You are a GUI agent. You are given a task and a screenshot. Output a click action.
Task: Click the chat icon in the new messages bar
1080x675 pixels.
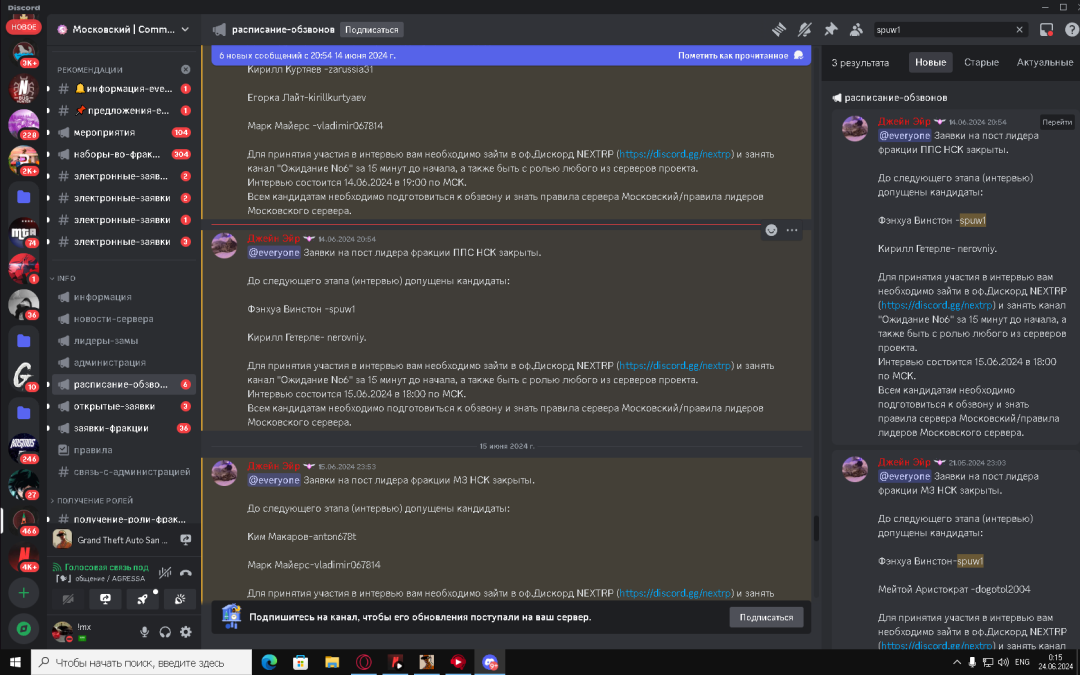click(799, 55)
